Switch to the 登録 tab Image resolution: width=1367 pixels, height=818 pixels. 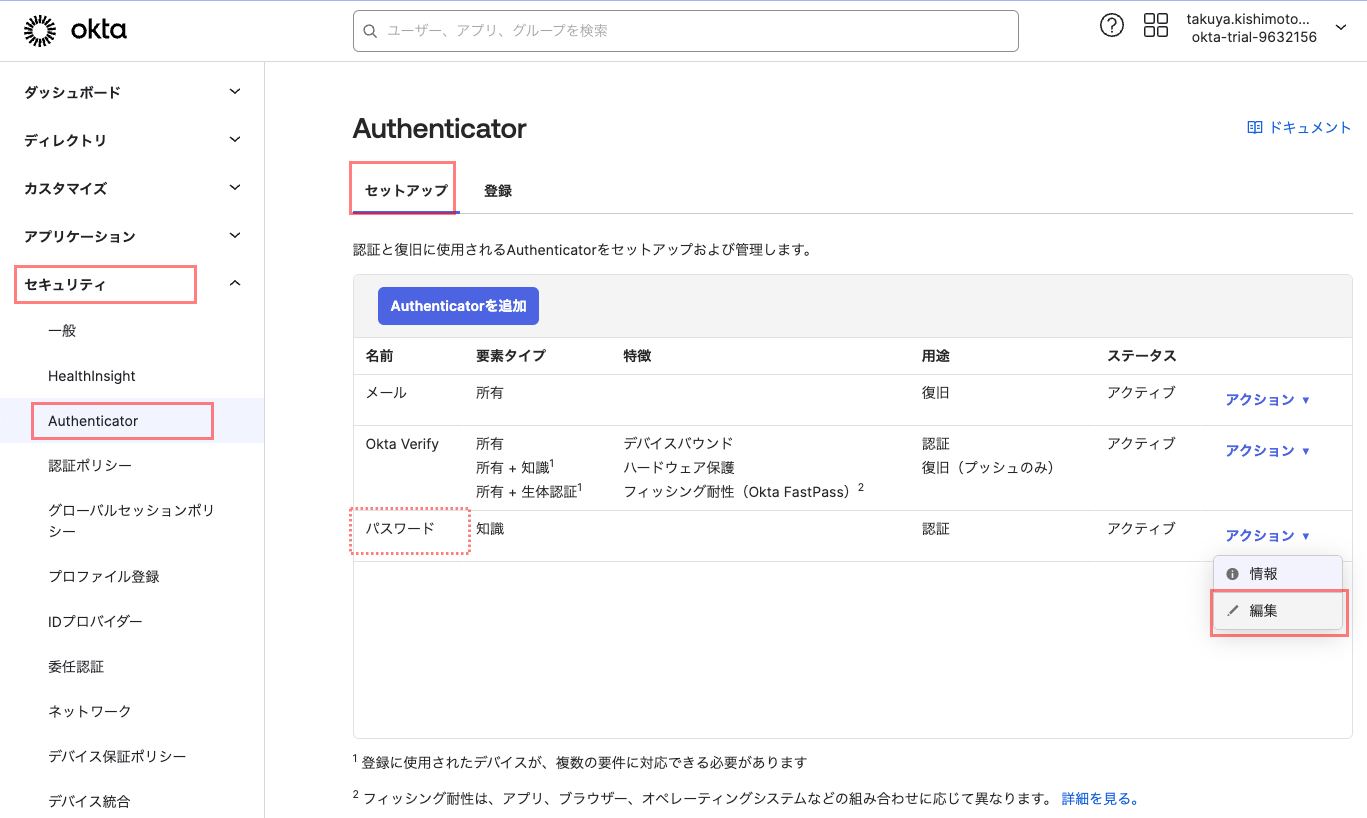pos(498,188)
